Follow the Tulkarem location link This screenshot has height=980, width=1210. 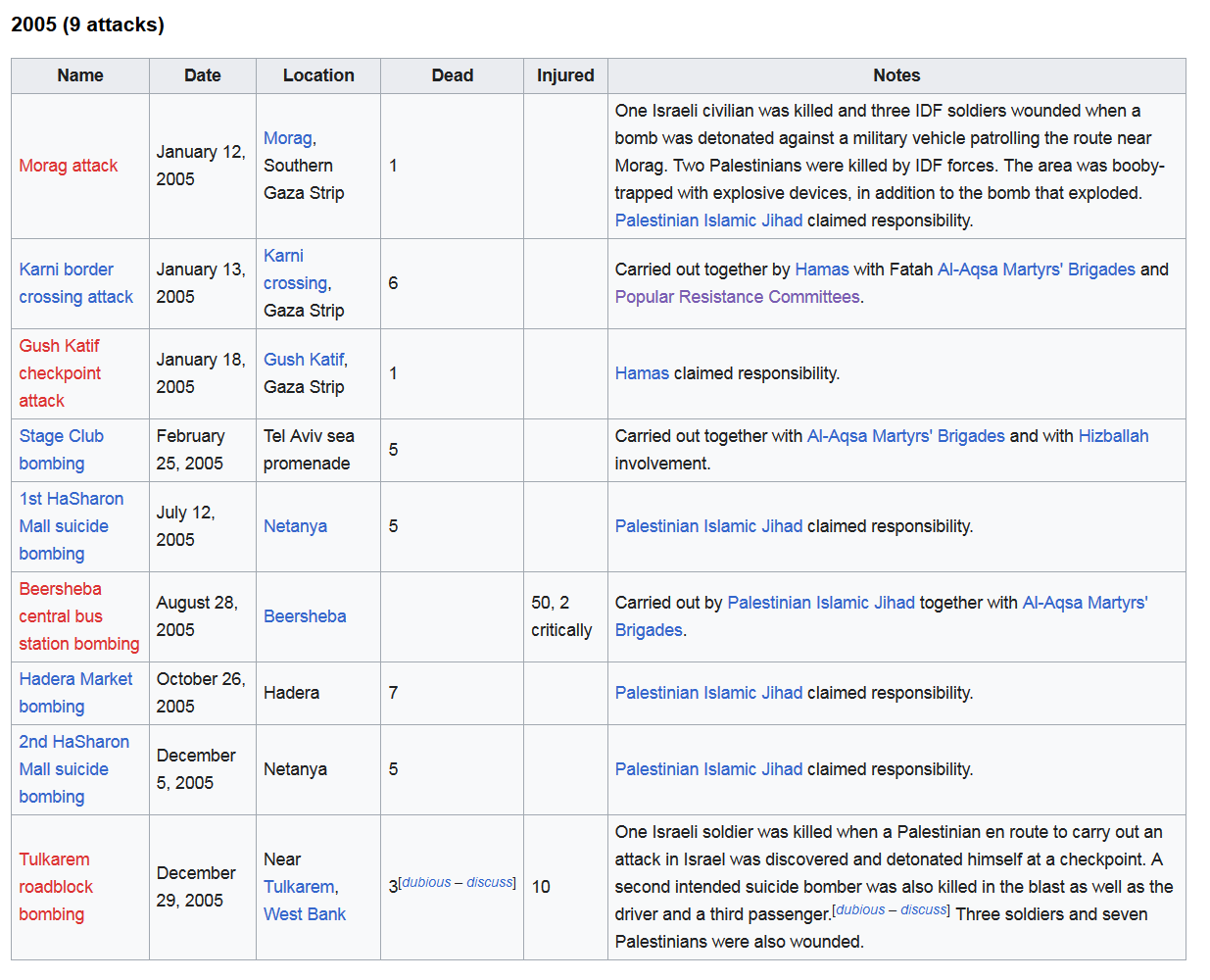click(299, 887)
